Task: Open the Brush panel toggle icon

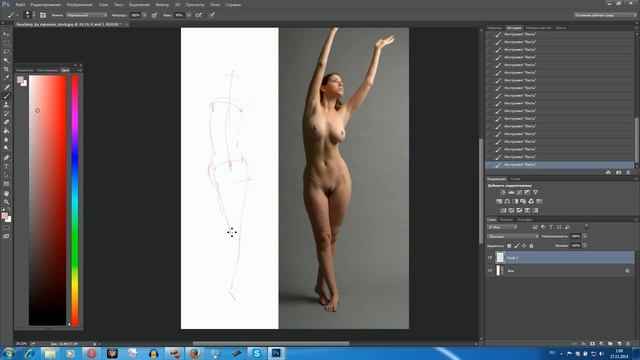Action: (43, 15)
